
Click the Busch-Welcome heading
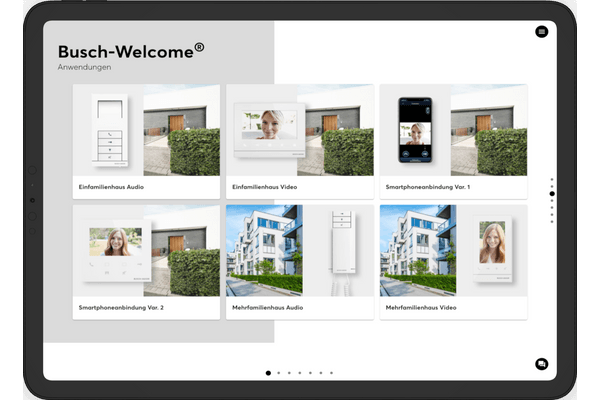coord(131,51)
